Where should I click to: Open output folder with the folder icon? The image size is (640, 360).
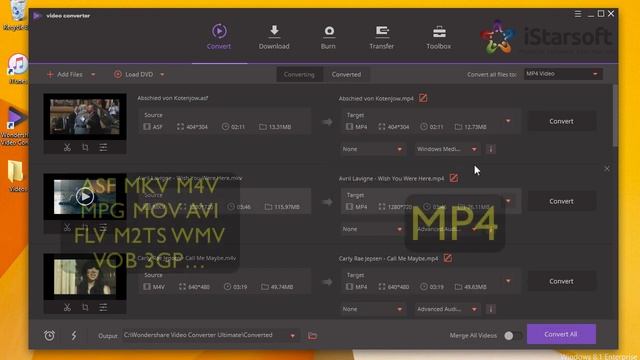(313, 336)
